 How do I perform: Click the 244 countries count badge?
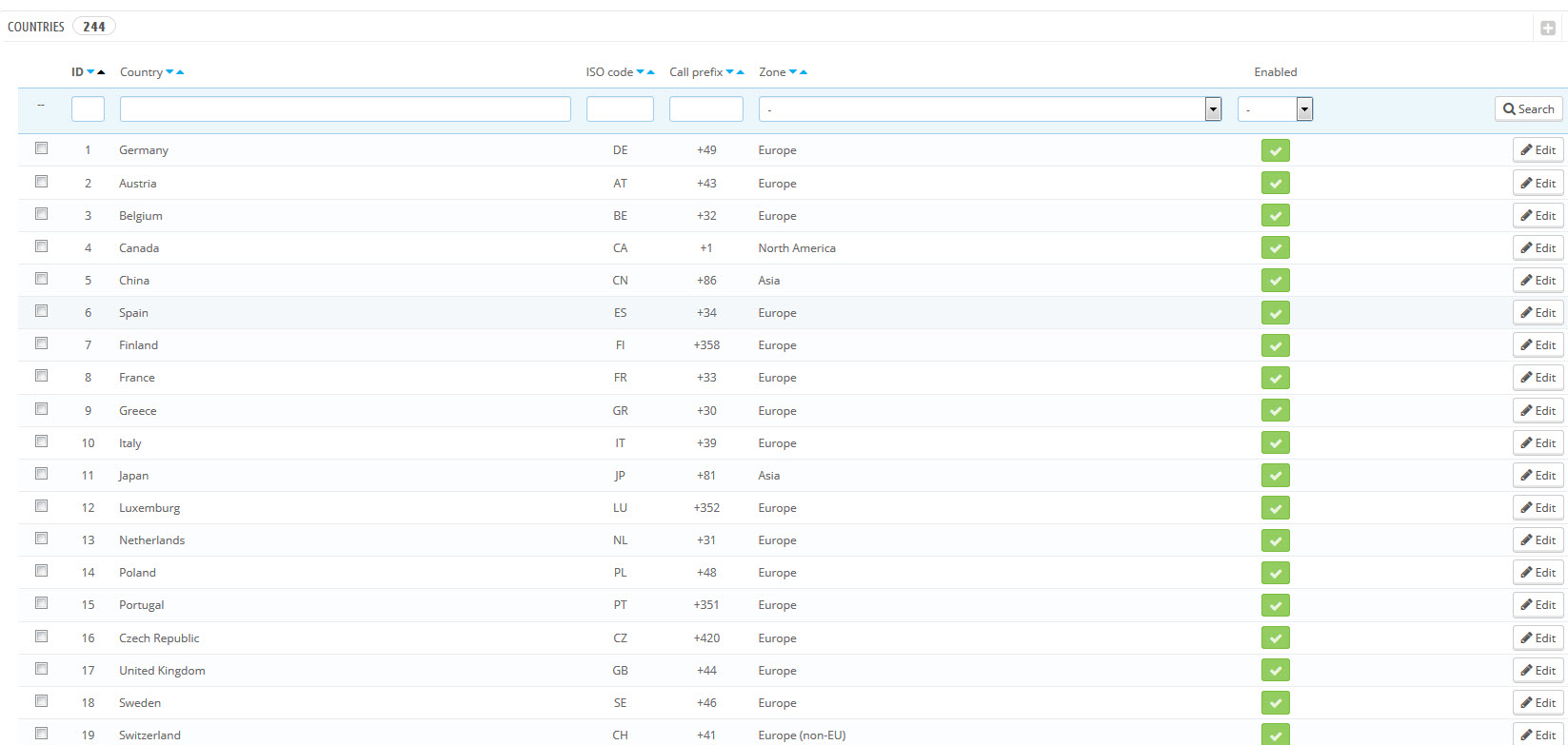[x=94, y=27]
